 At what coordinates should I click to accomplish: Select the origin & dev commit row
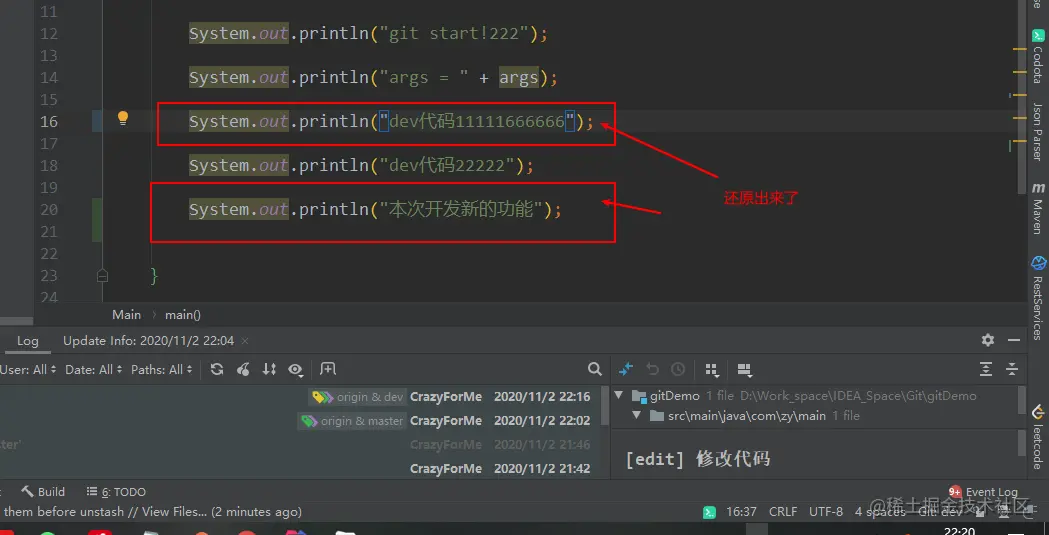[301, 397]
